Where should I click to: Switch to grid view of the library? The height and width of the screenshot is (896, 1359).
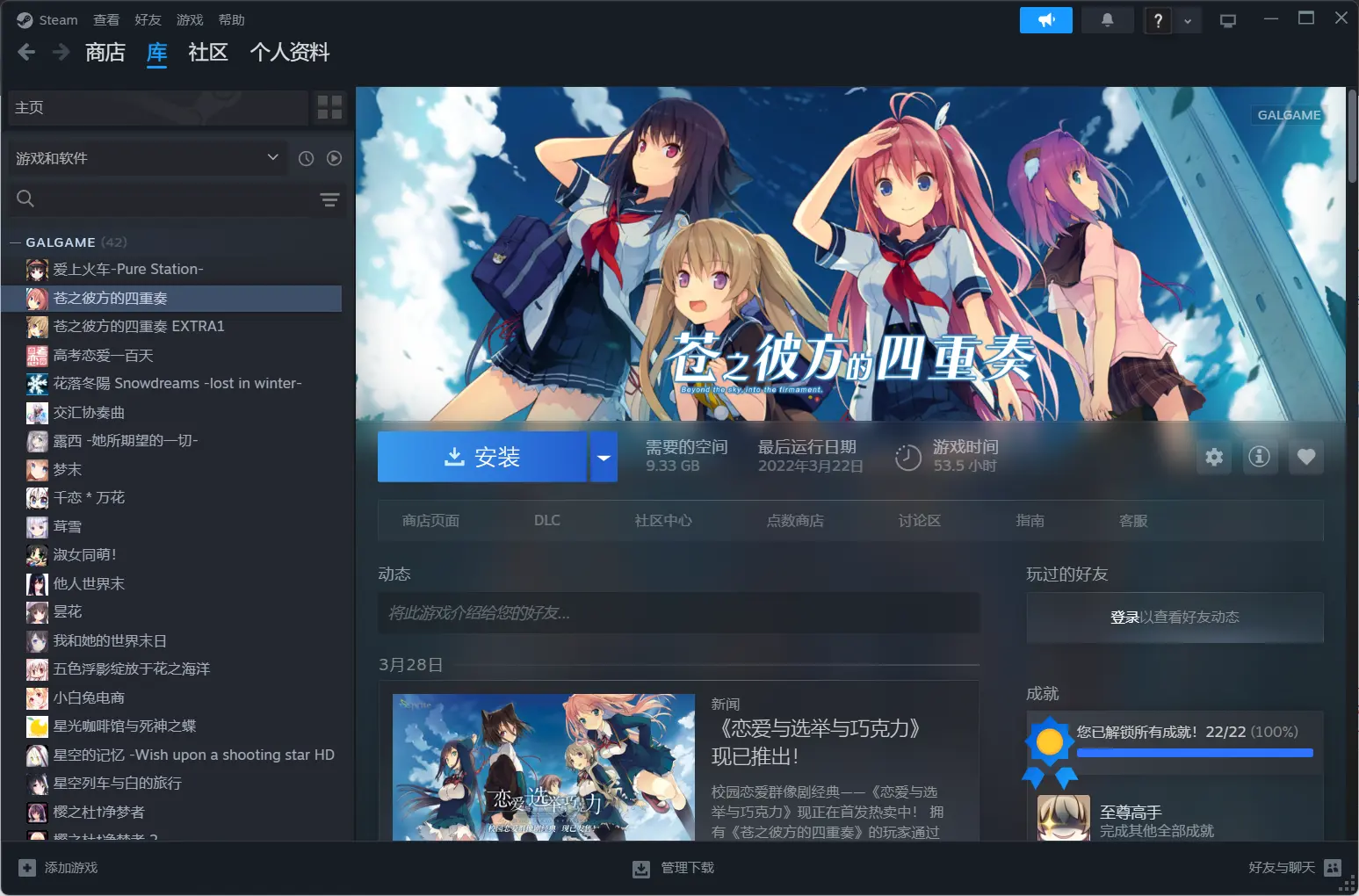[329, 107]
